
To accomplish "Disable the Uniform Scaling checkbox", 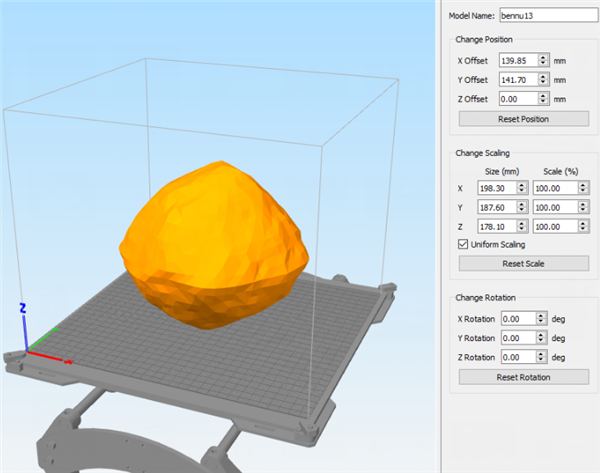I will (x=462, y=244).
